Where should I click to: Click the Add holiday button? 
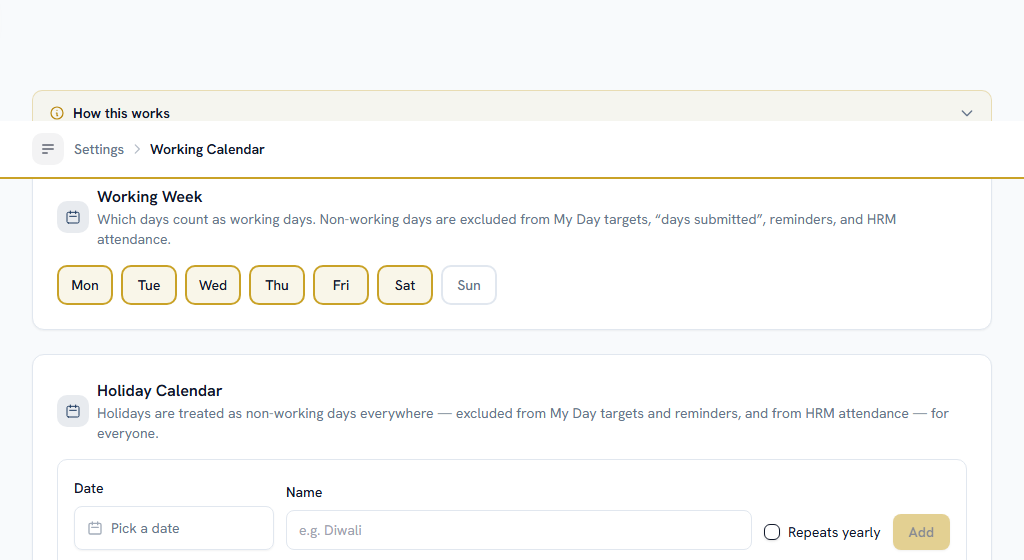point(921,532)
